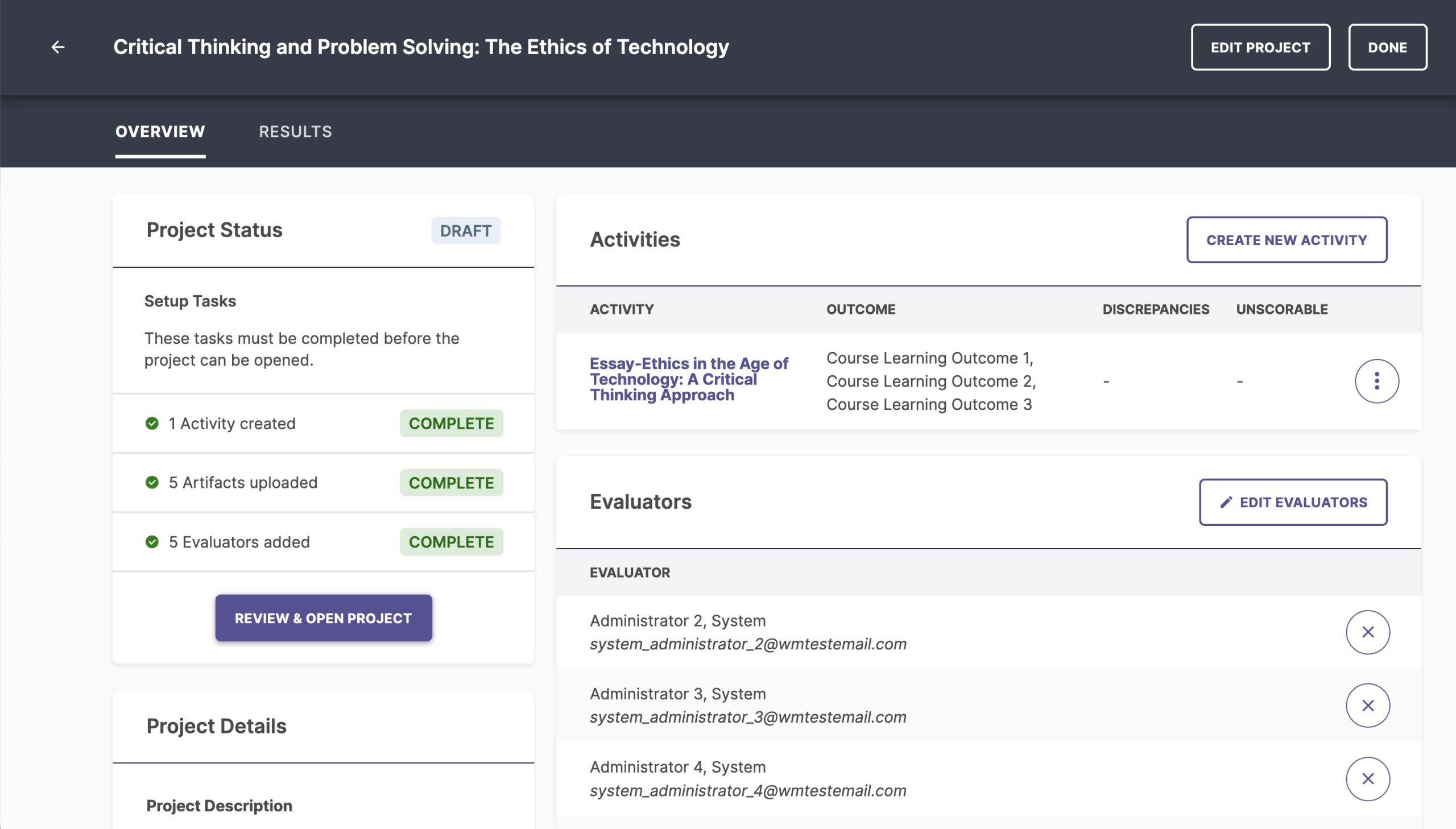
Task: Click the 5 Artifacts uploaded text
Action: point(243,482)
